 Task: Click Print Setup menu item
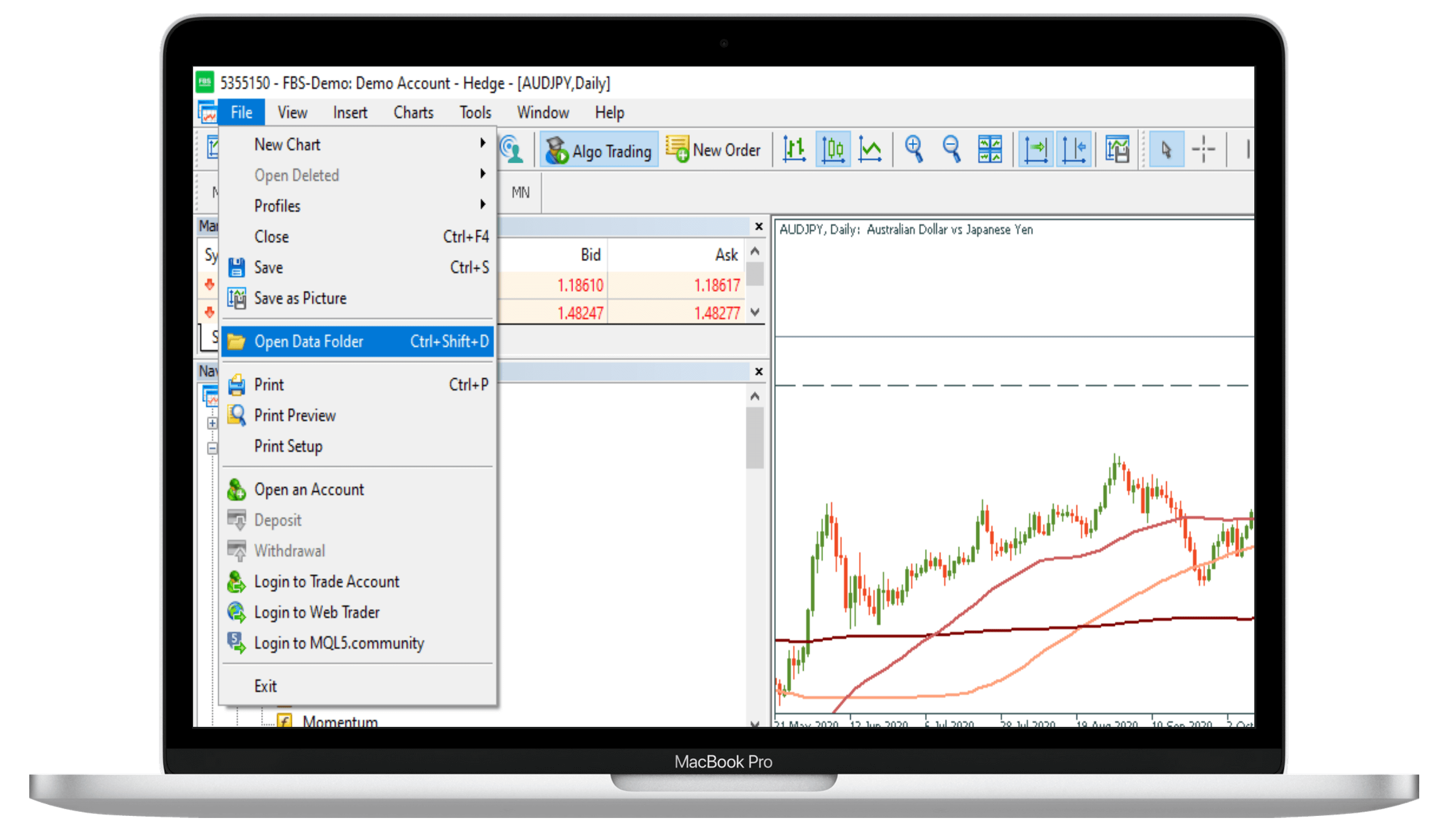357,446
